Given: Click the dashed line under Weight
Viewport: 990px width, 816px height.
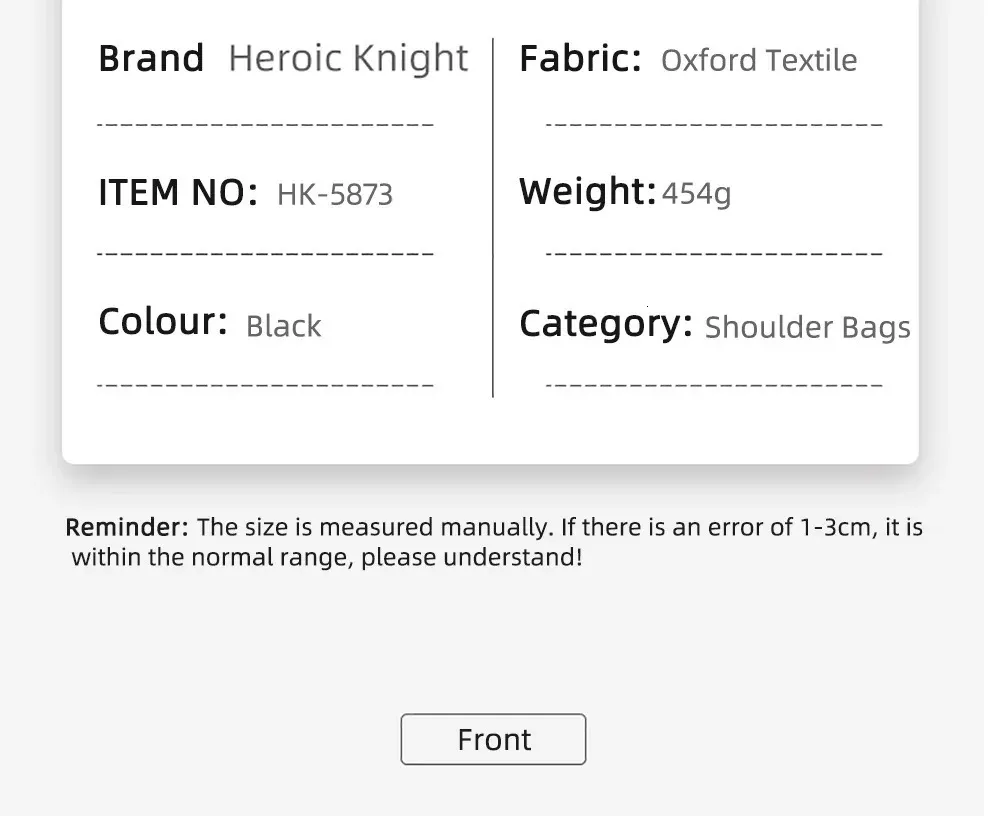Looking at the screenshot, I should click(x=714, y=253).
